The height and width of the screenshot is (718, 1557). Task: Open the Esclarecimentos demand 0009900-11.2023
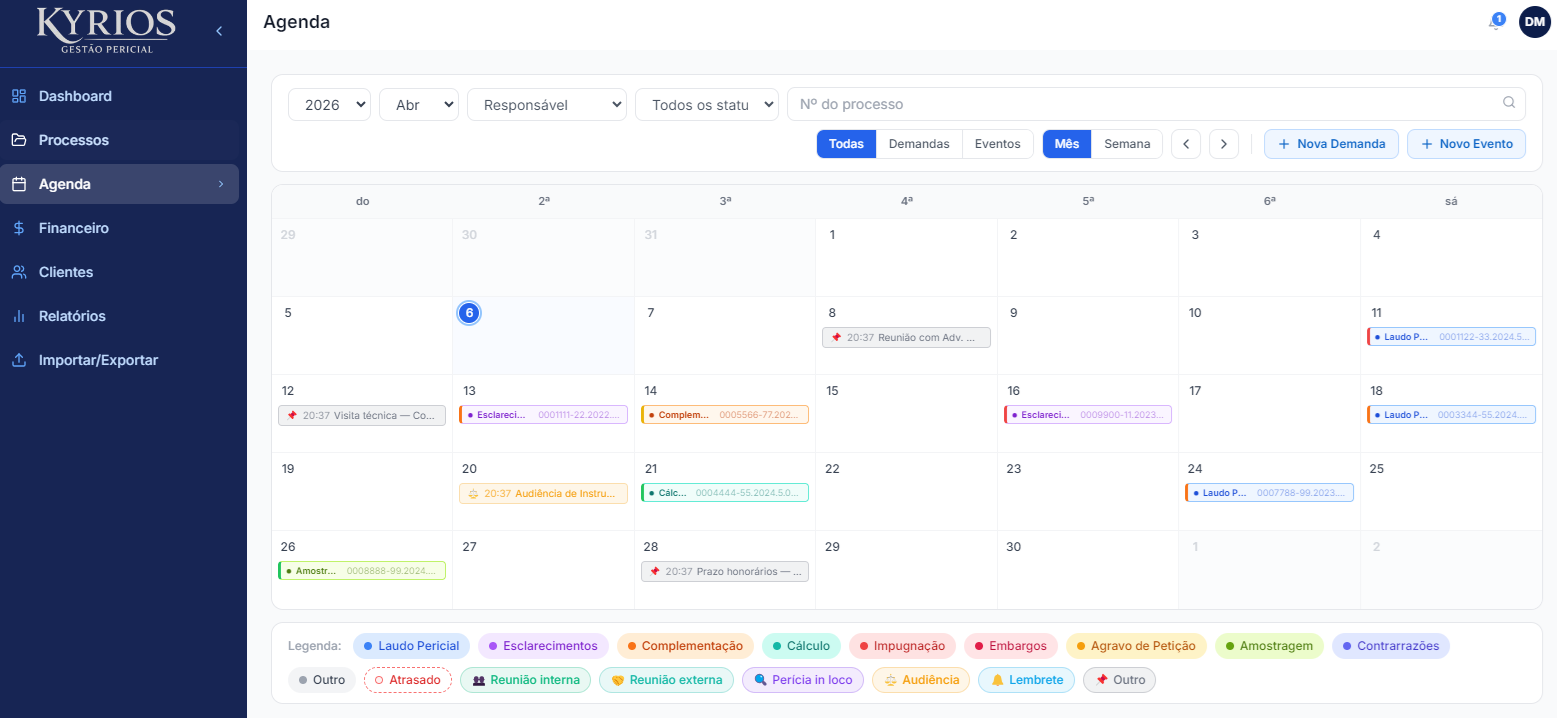pos(1088,415)
